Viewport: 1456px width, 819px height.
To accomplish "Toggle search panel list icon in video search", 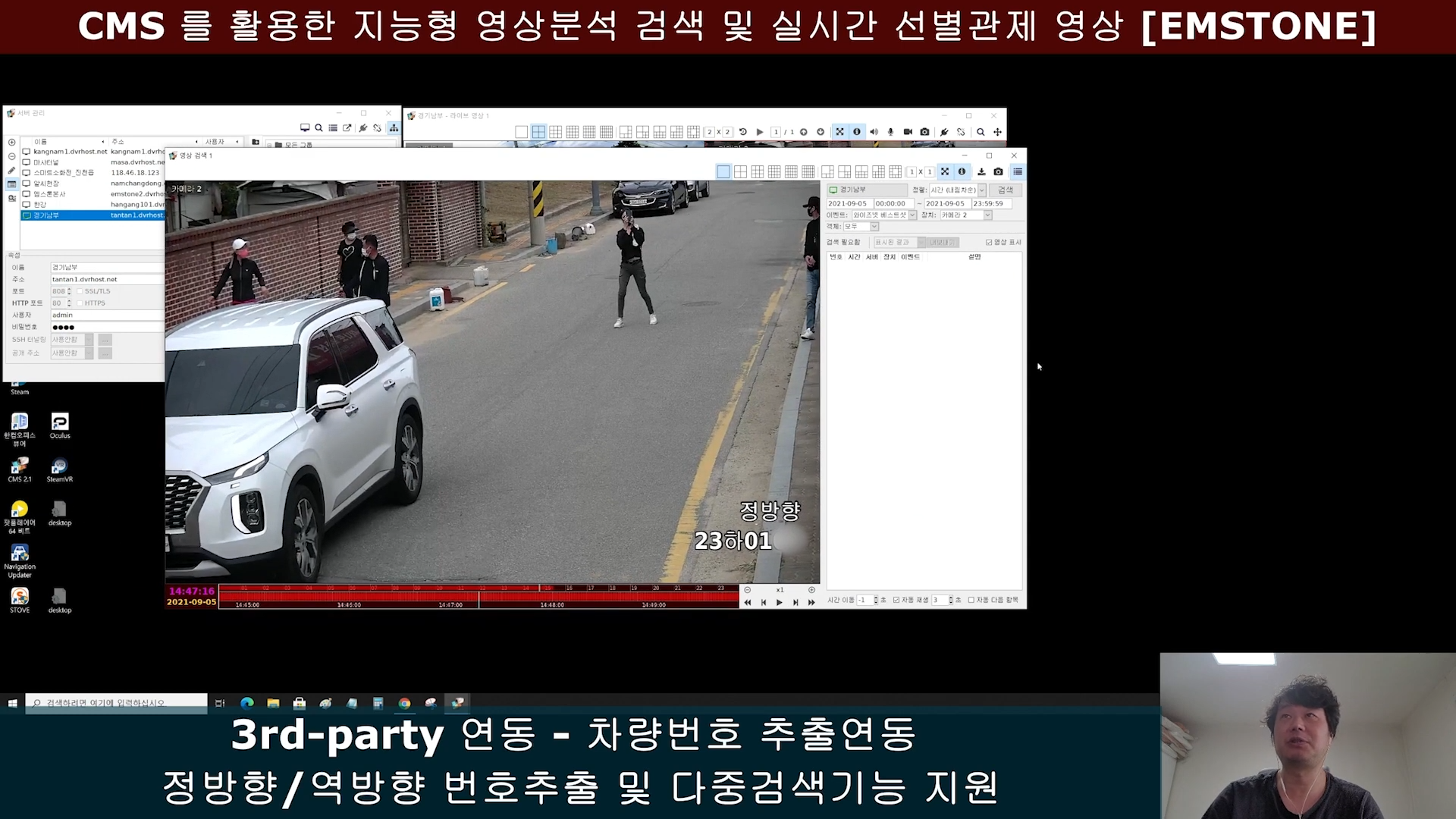I will point(1018,172).
